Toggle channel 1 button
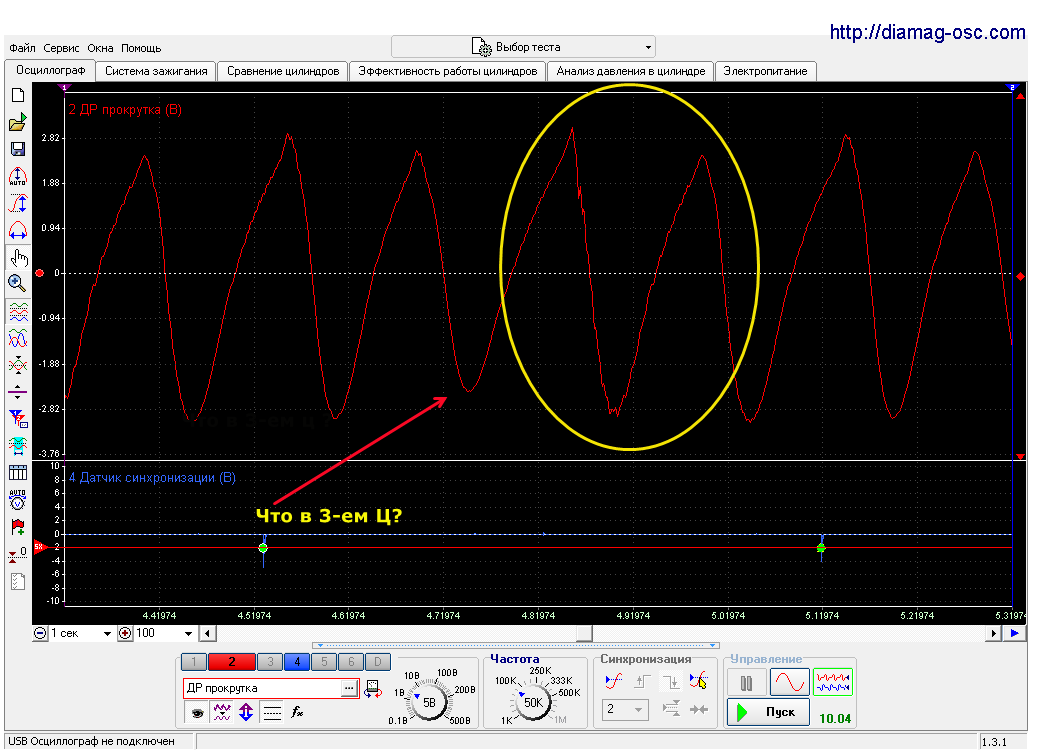Screen dimensions: 1040x754 click(x=194, y=661)
